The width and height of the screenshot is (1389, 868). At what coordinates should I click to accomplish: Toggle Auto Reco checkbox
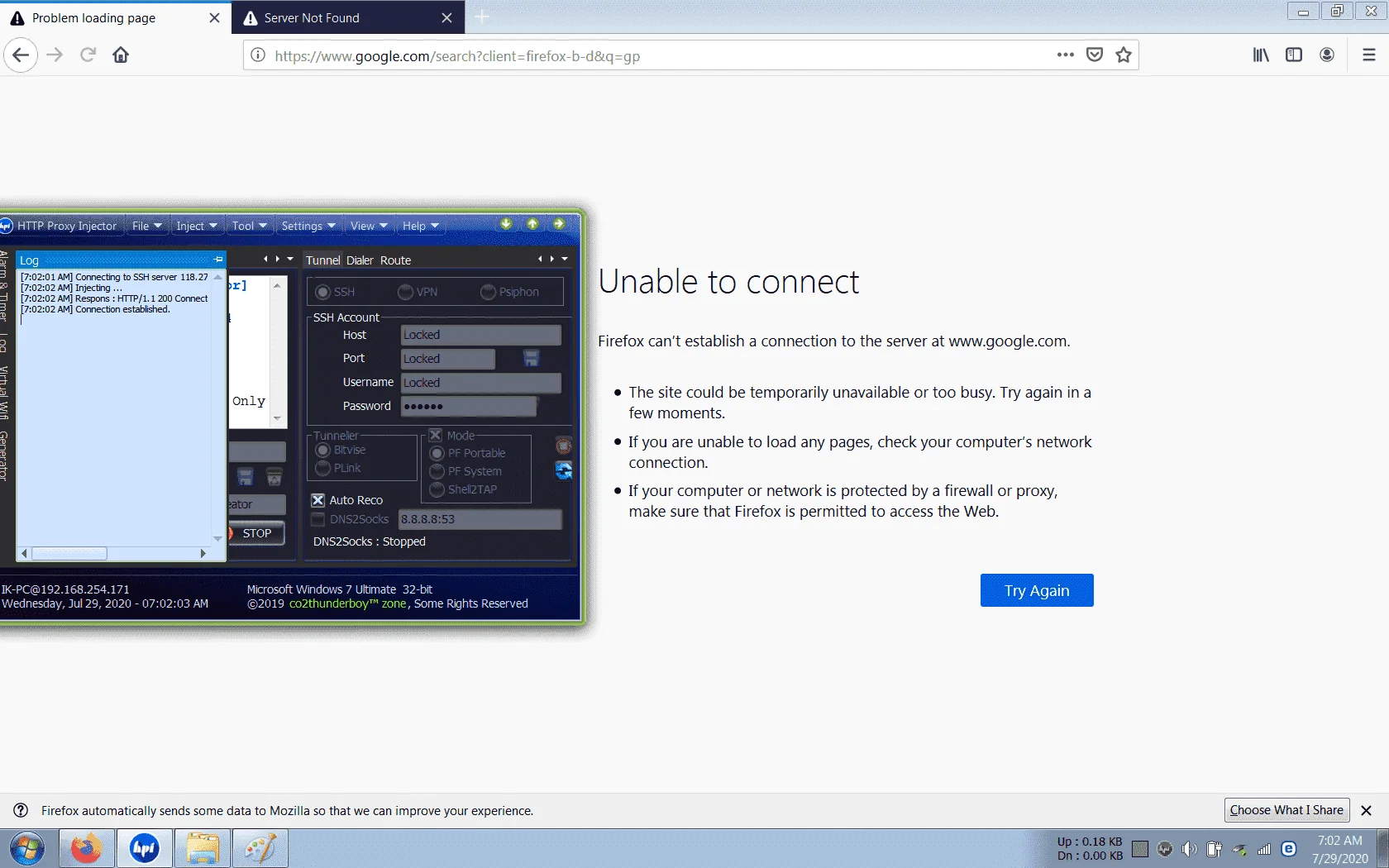(317, 500)
